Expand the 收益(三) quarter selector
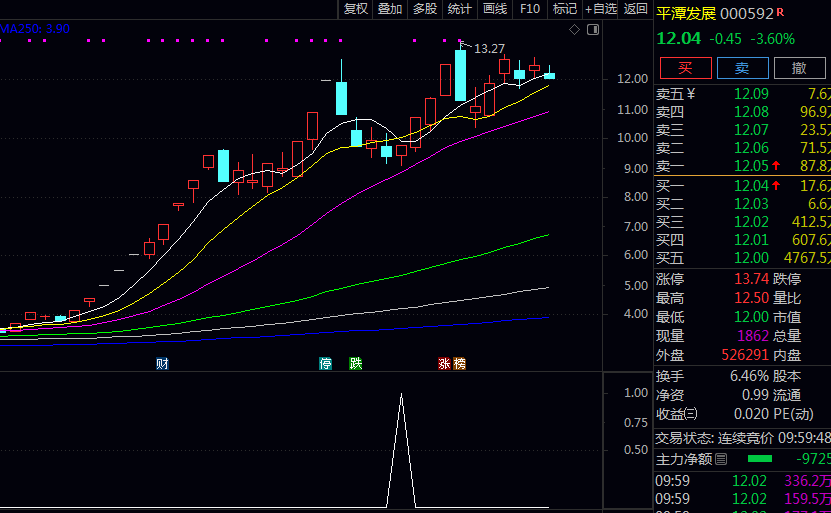This screenshot has width=831, height=513. coord(690,414)
